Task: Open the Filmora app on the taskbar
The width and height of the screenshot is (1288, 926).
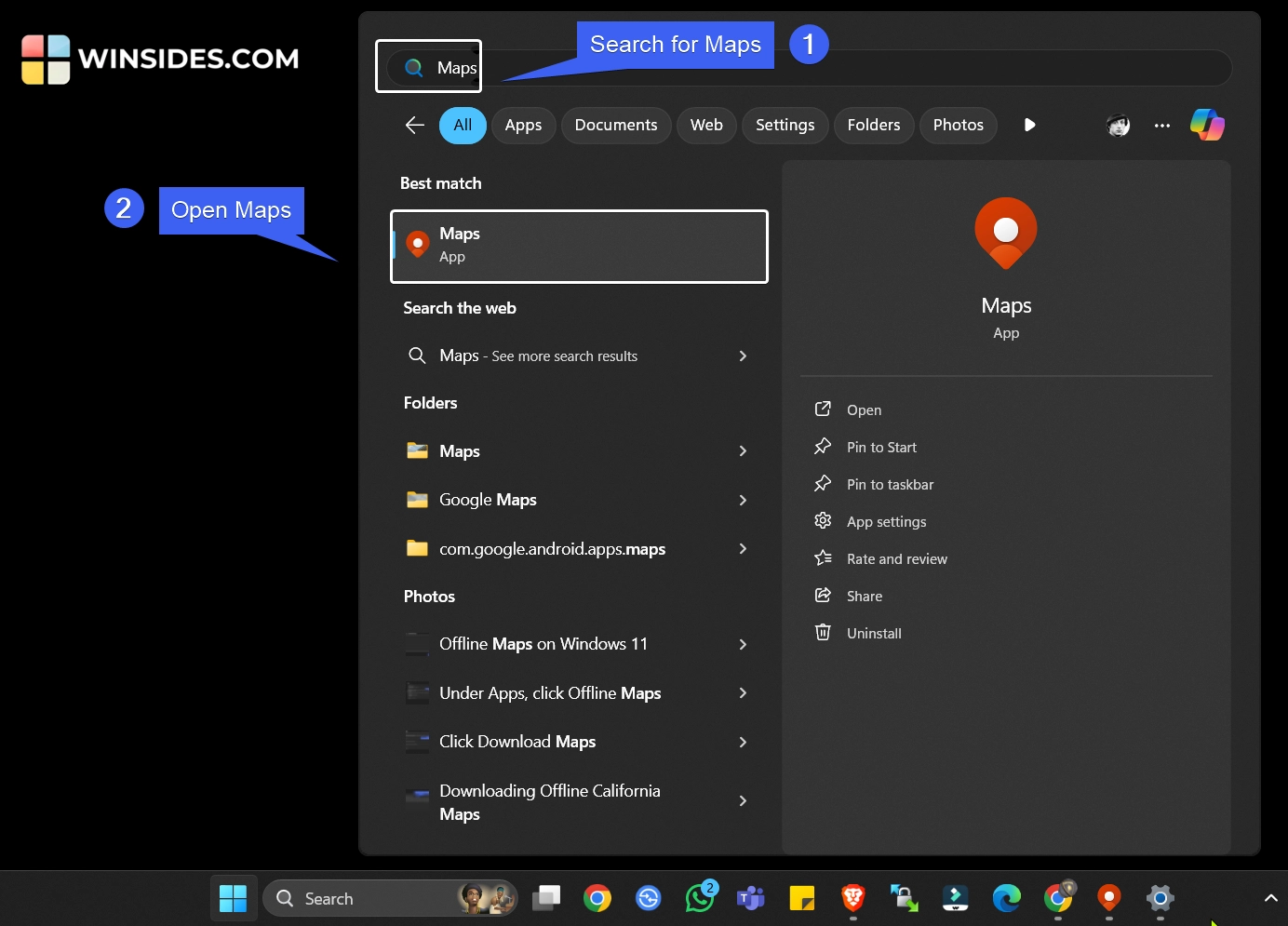Action: coord(956,898)
